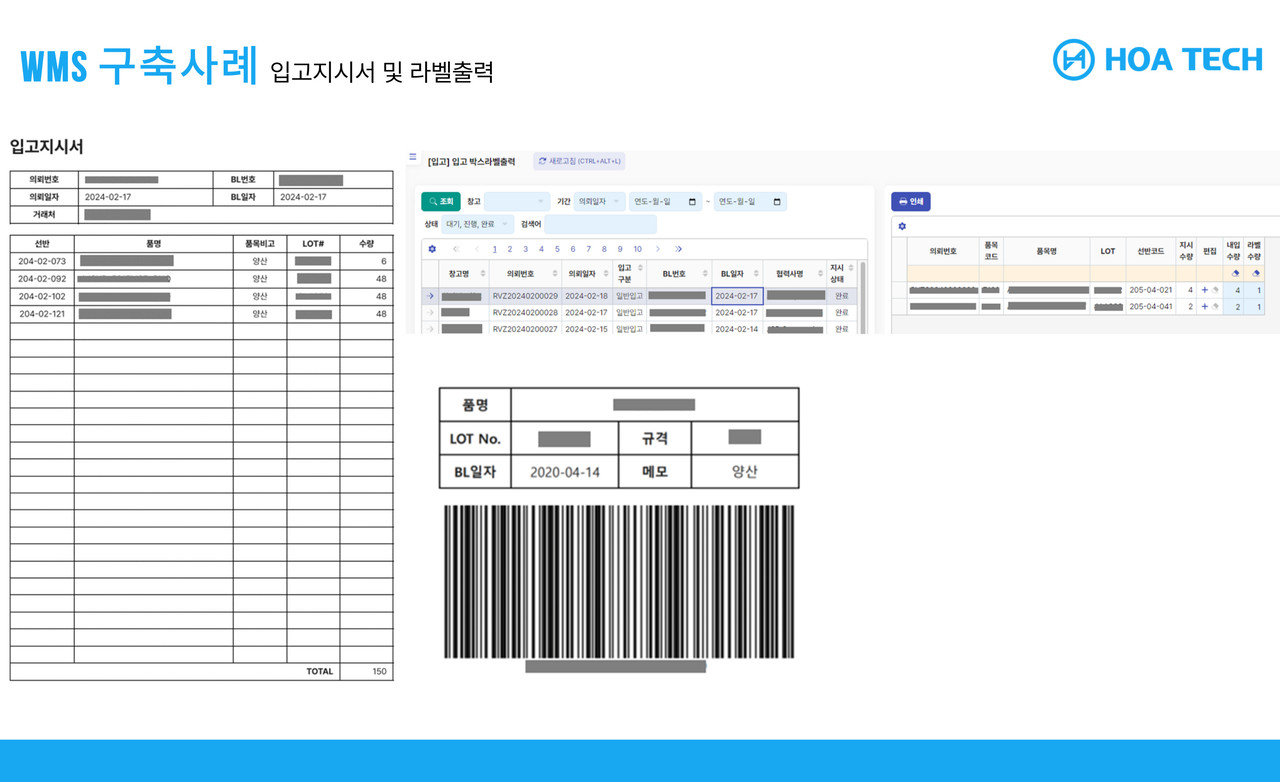The height and width of the screenshot is (782, 1280).
Task: Click eraser icon under 내입 수량 header
Action: pos(1234,273)
